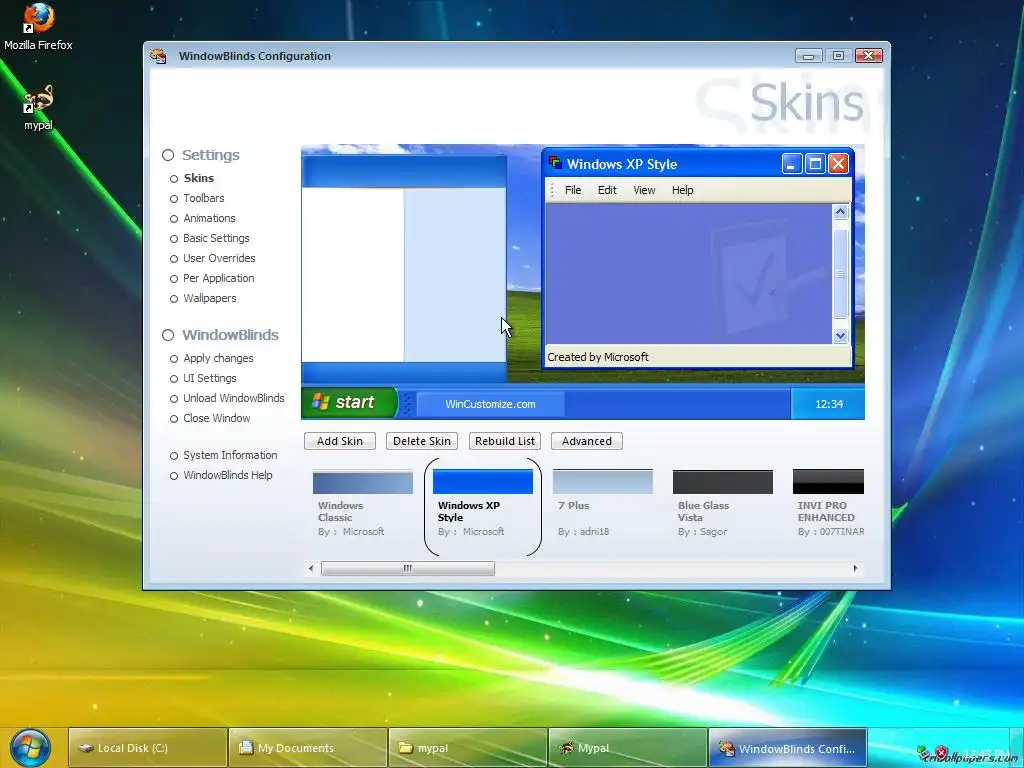Open View menu in preview window

[644, 190]
